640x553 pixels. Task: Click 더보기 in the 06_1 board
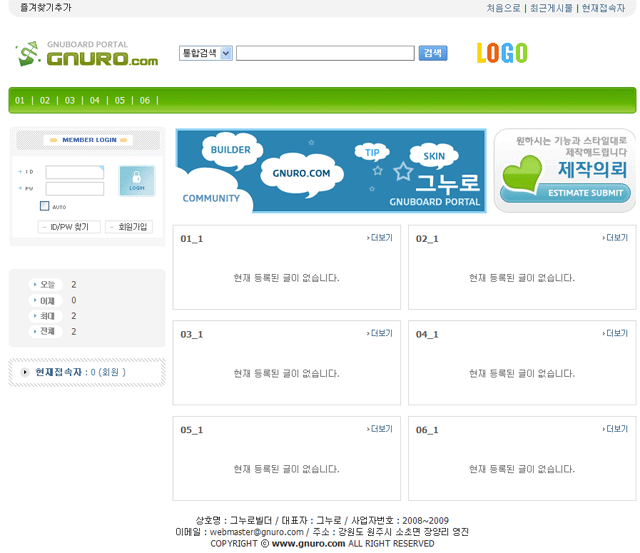tap(615, 429)
